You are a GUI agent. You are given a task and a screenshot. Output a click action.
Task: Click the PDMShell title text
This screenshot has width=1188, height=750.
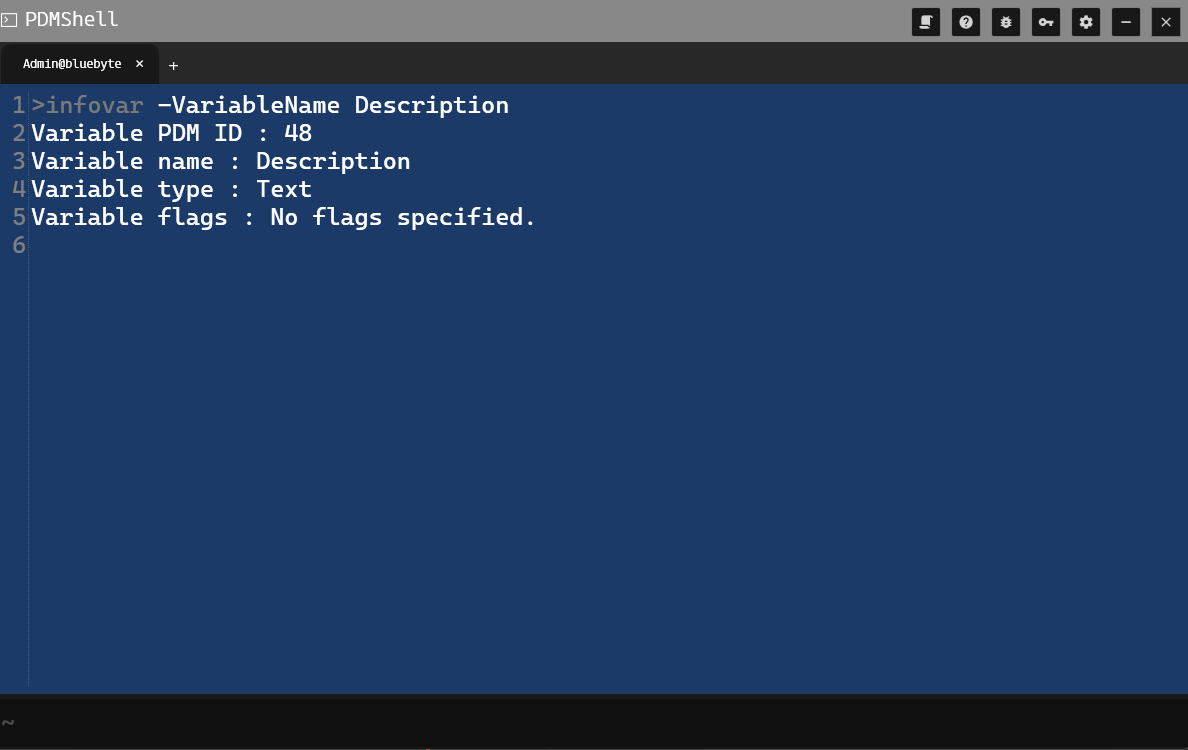tap(71, 19)
